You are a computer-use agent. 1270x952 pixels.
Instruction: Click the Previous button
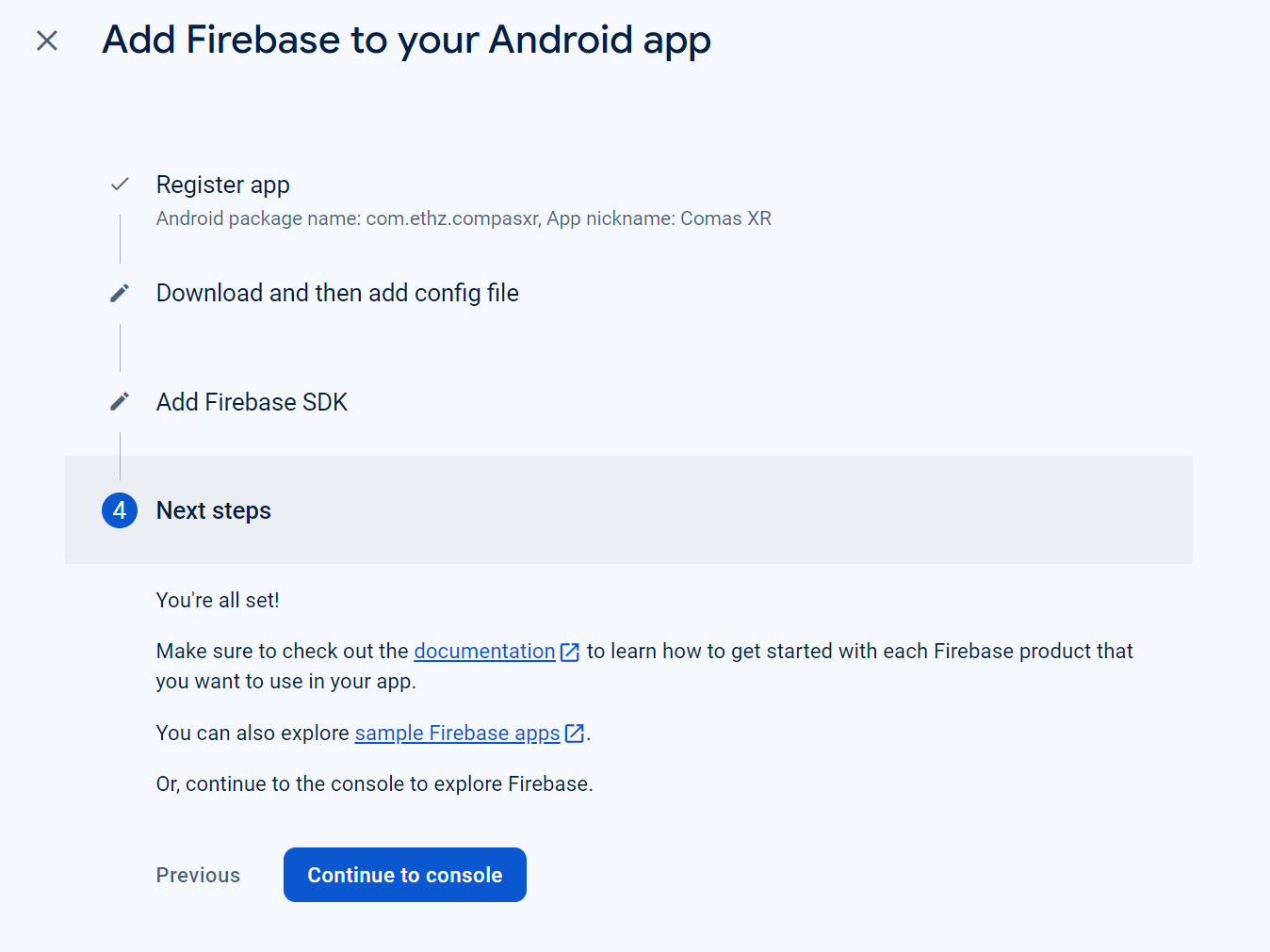point(198,874)
